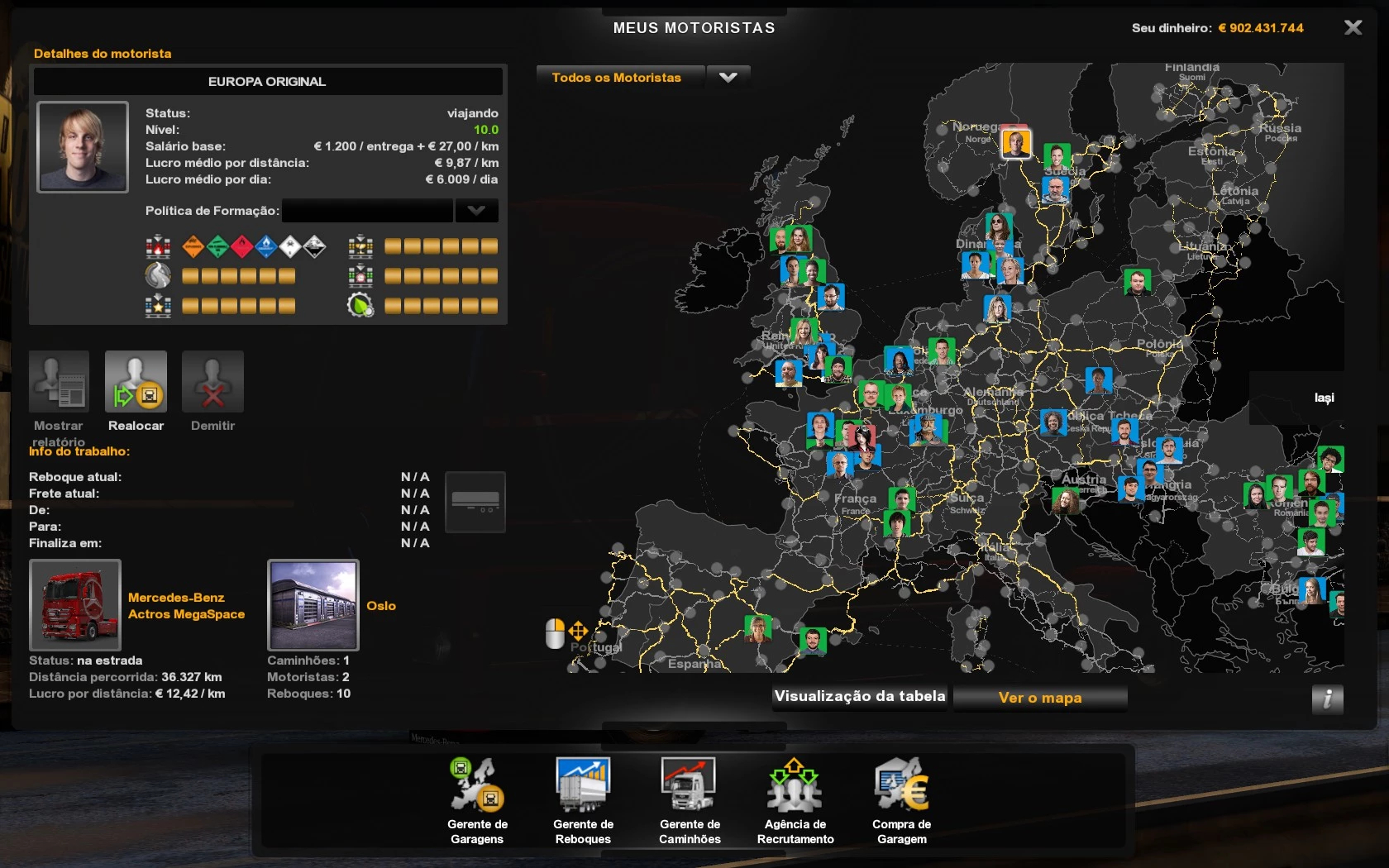Open the Política de Formação dropdown

pos(476,211)
